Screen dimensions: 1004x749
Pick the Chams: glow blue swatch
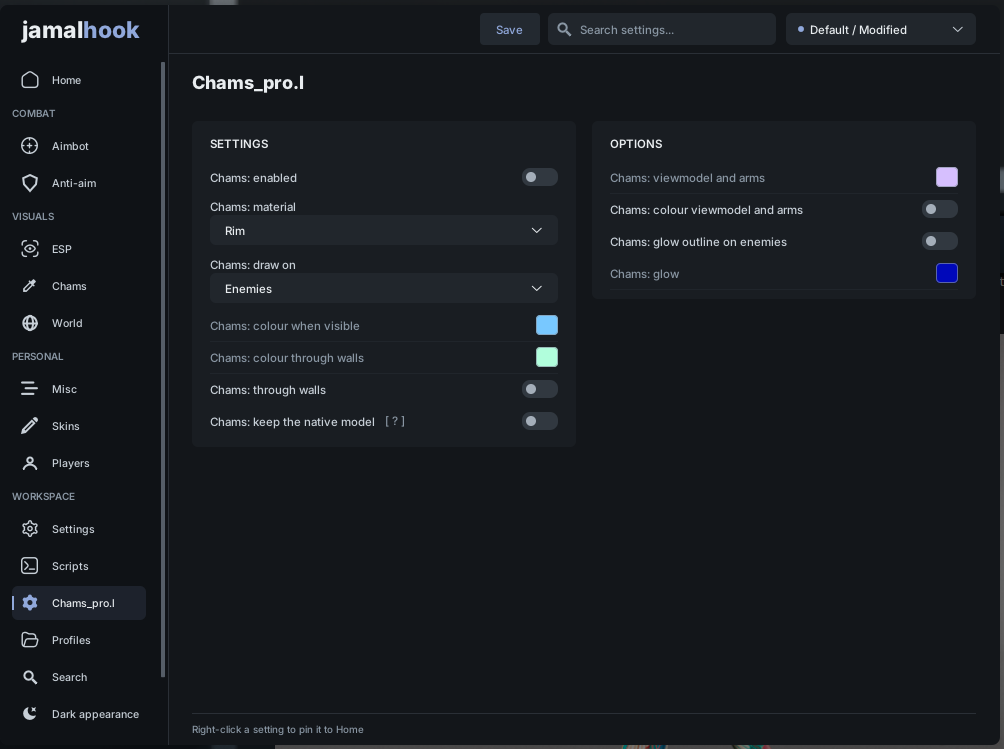tap(946, 273)
